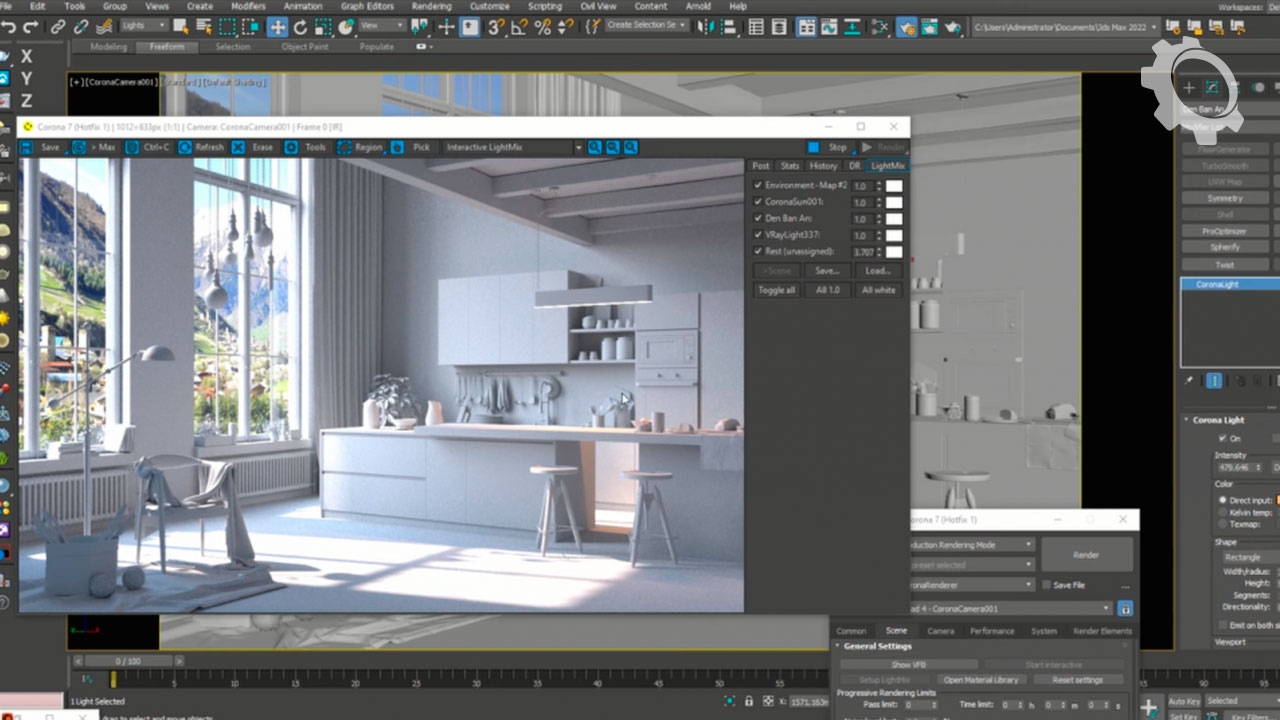The image size is (1280, 720).
Task: Toggle the Percent Snap button
Action: pyautogui.click(x=542, y=27)
